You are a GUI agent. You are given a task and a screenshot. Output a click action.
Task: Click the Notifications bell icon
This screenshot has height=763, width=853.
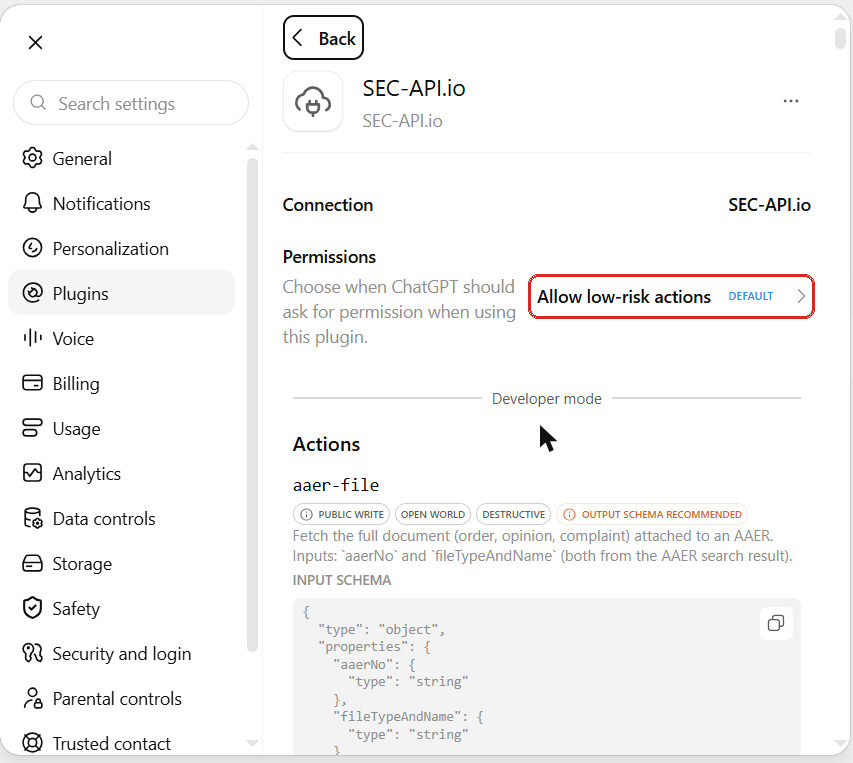(32, 203)
